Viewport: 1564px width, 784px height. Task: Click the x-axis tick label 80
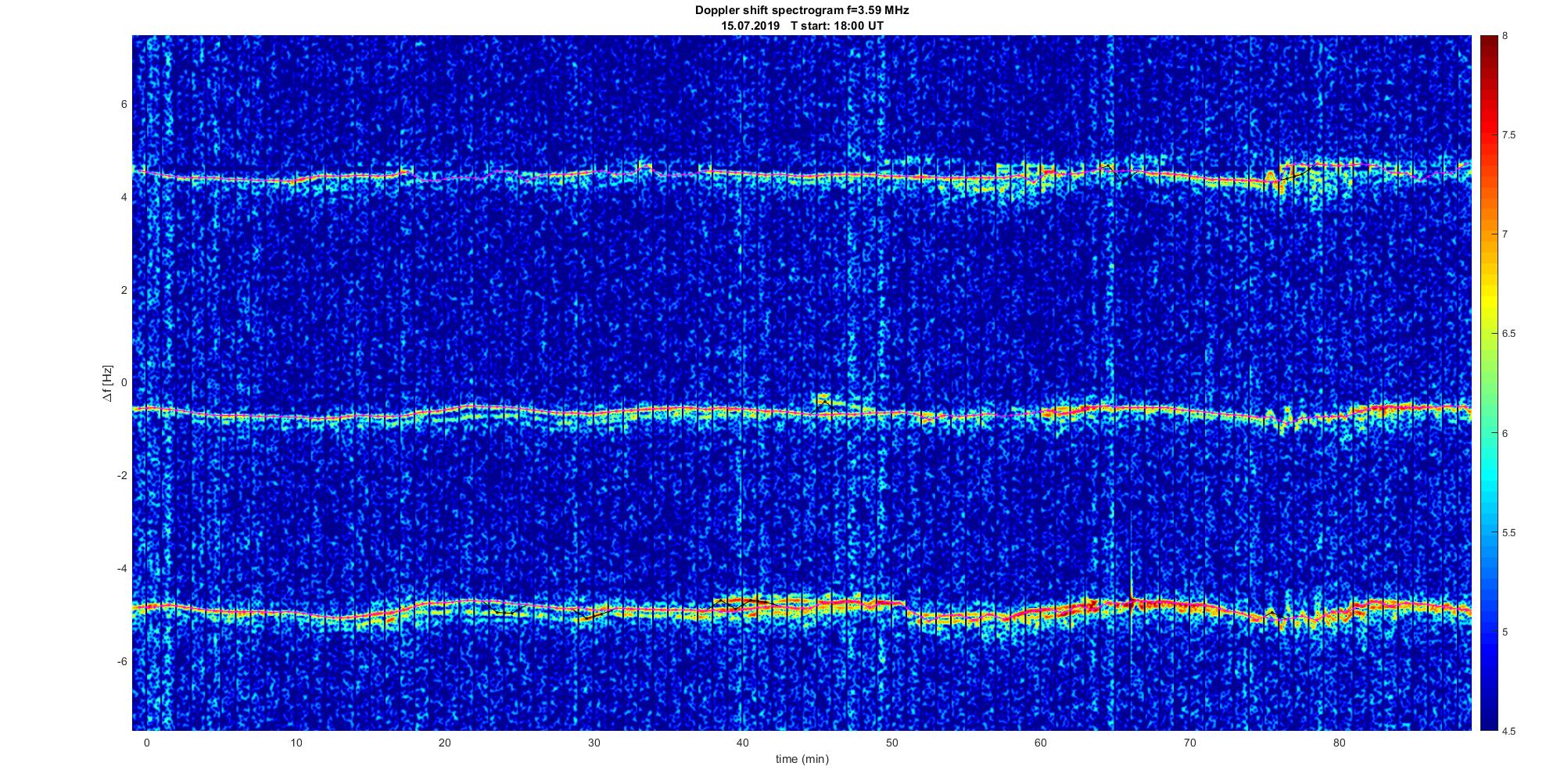(x=1339, y=743)
